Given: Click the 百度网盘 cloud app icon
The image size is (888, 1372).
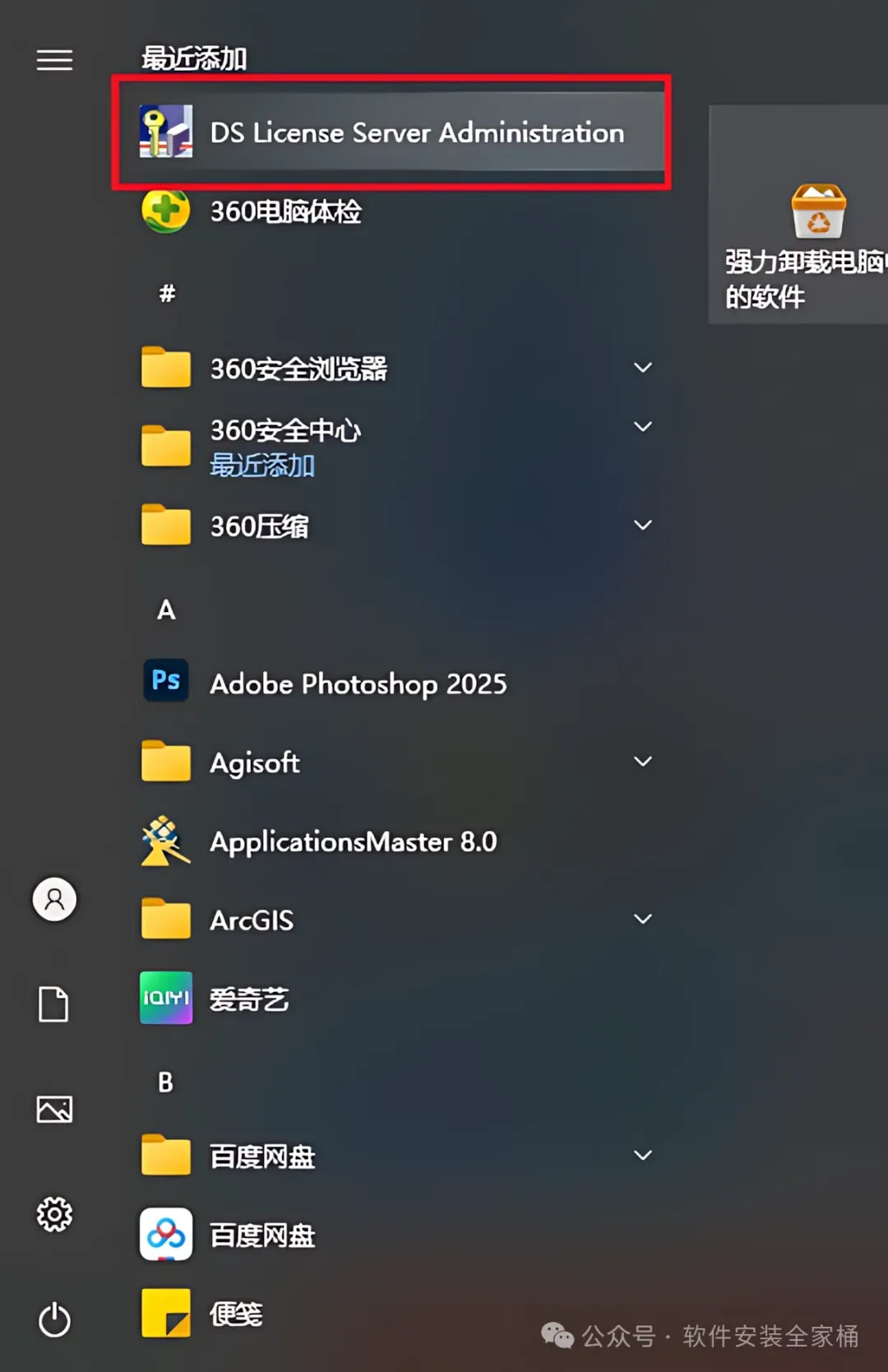Looking at the screenshot, I should pos(166,1234).
